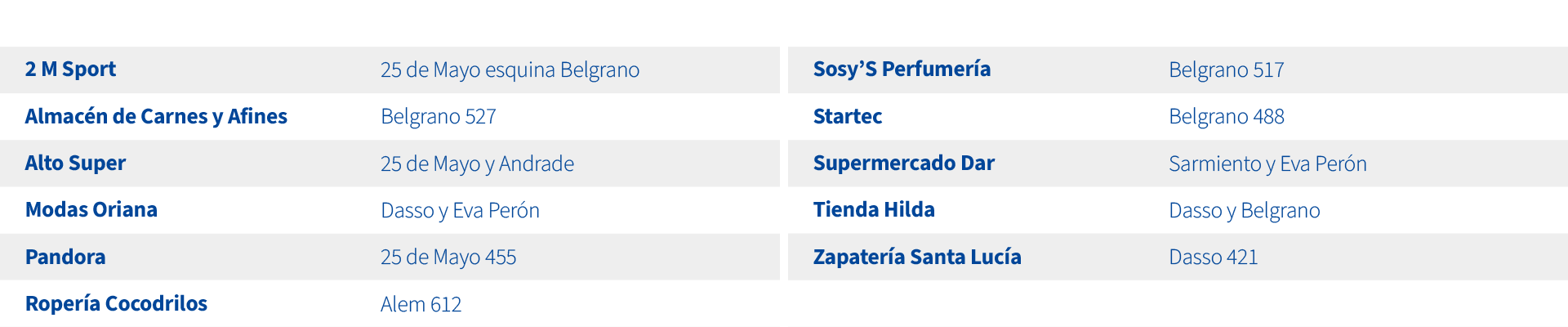
Task: Click the Dasso y Eva Perón address
Action: coord(460,211)
